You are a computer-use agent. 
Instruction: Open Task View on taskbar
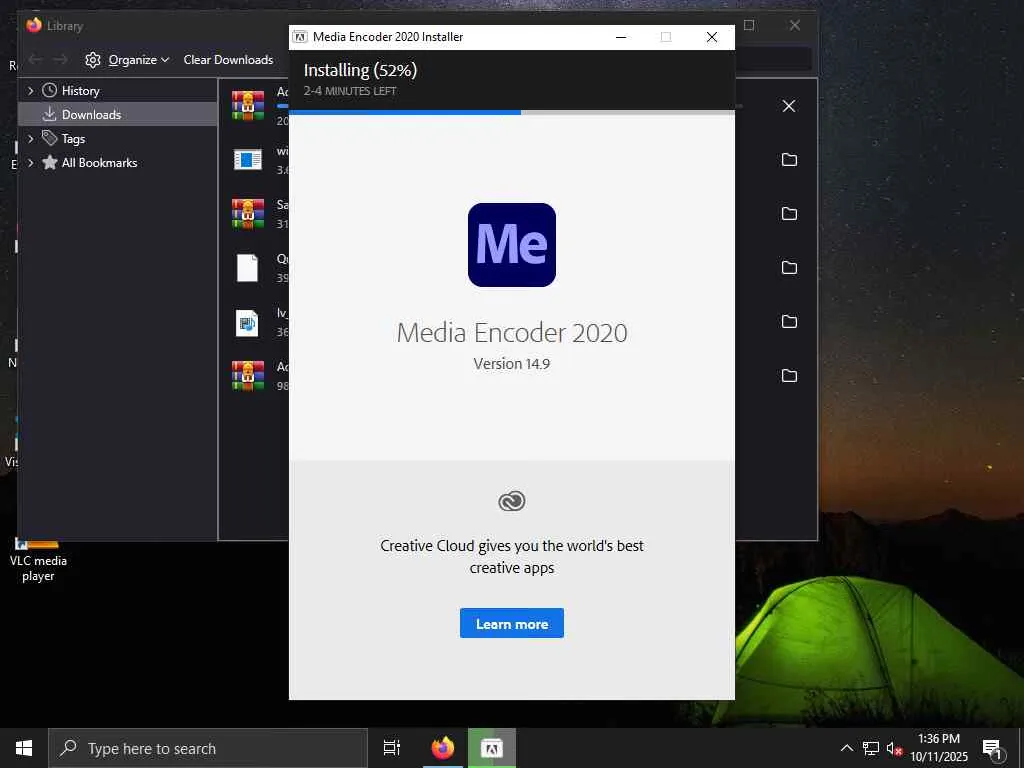tap(392, 748)
